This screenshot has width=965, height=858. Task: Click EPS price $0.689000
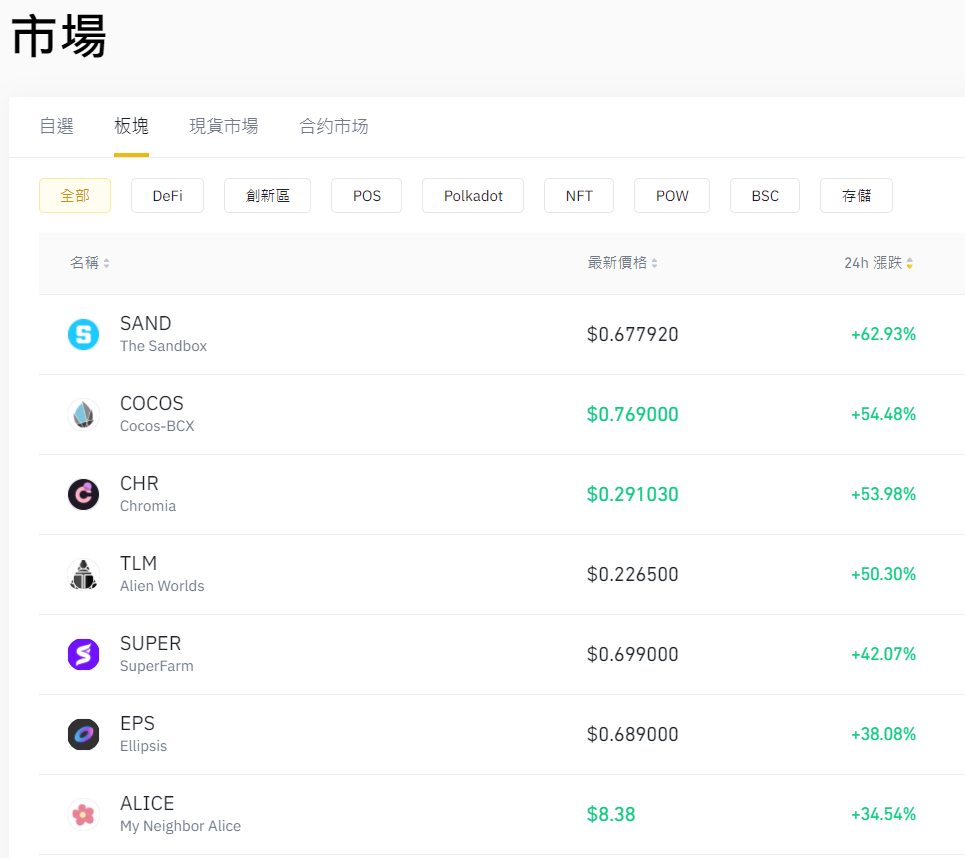point(632,734)
